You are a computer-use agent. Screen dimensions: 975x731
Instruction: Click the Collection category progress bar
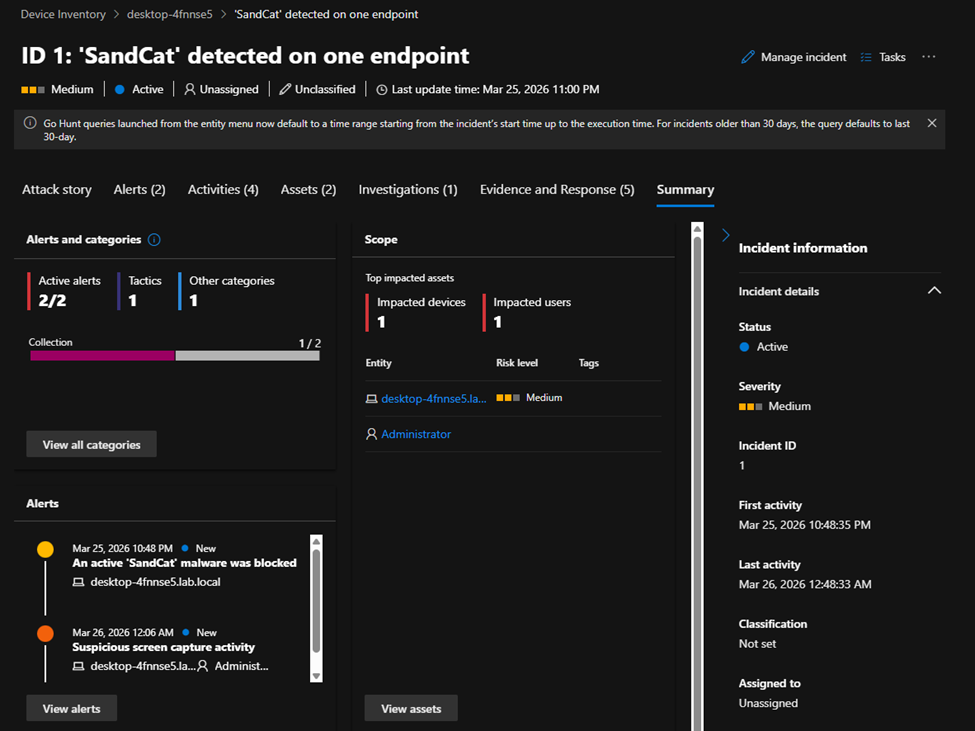175,355
